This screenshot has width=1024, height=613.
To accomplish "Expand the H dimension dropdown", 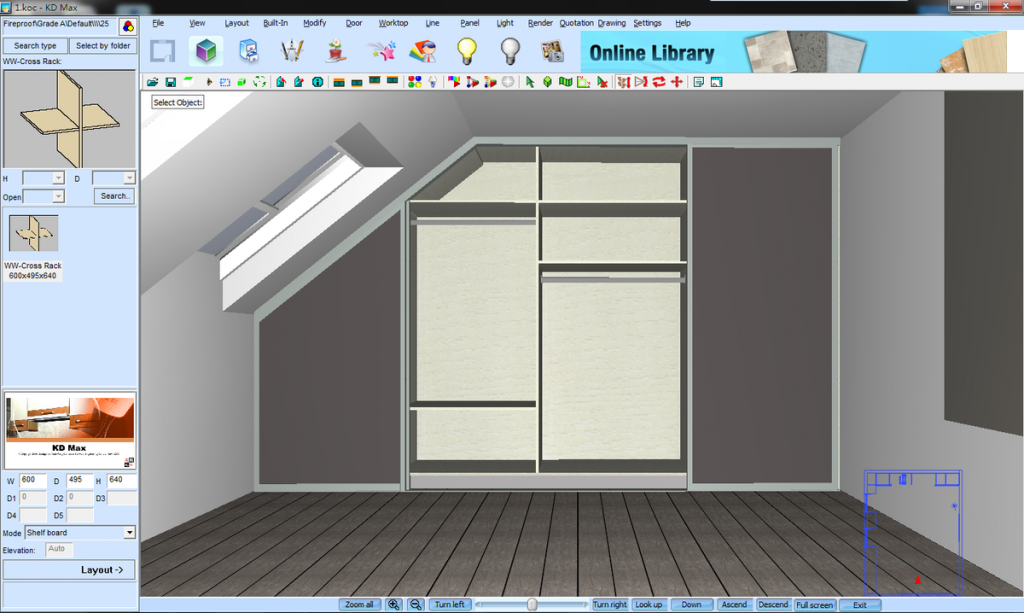I will coord(58,178).
